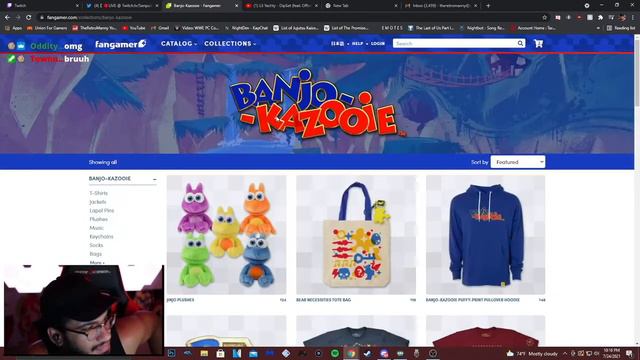
Task: Filter by Music category
Action: coord(96,228)
